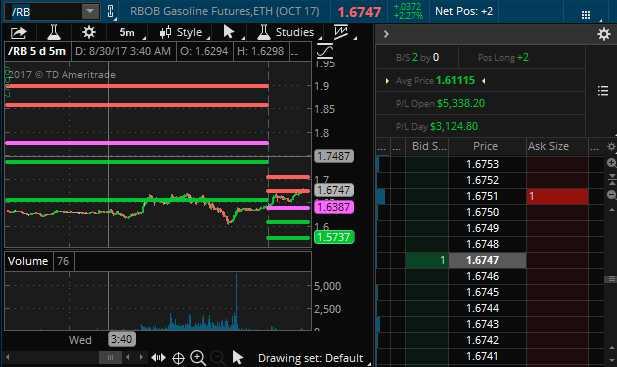Open the patterns chart icon after Studies
The width and height of the screenshot is (617, 367).
[341, 32]
